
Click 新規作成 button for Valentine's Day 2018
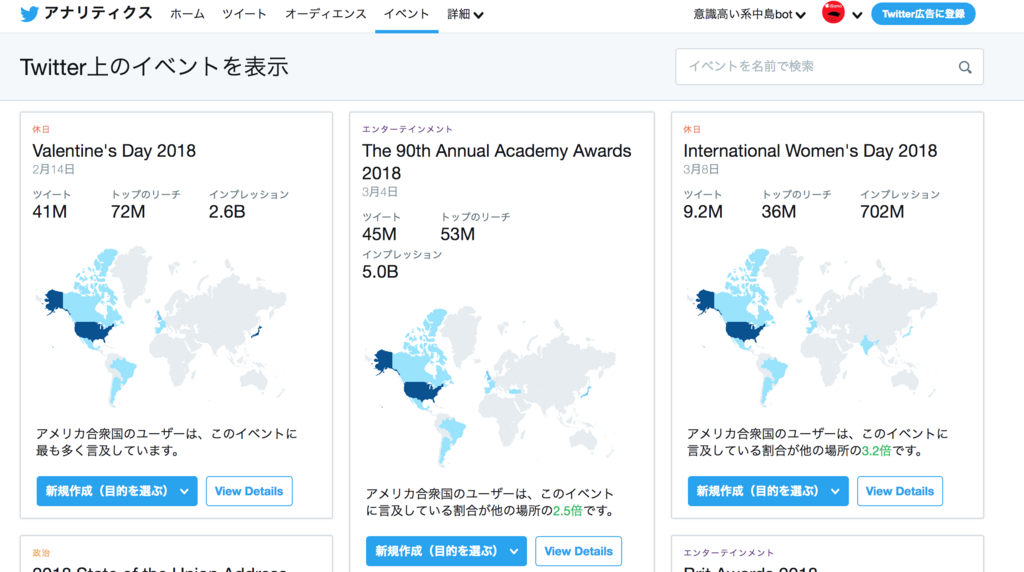(x=117, y=491)
